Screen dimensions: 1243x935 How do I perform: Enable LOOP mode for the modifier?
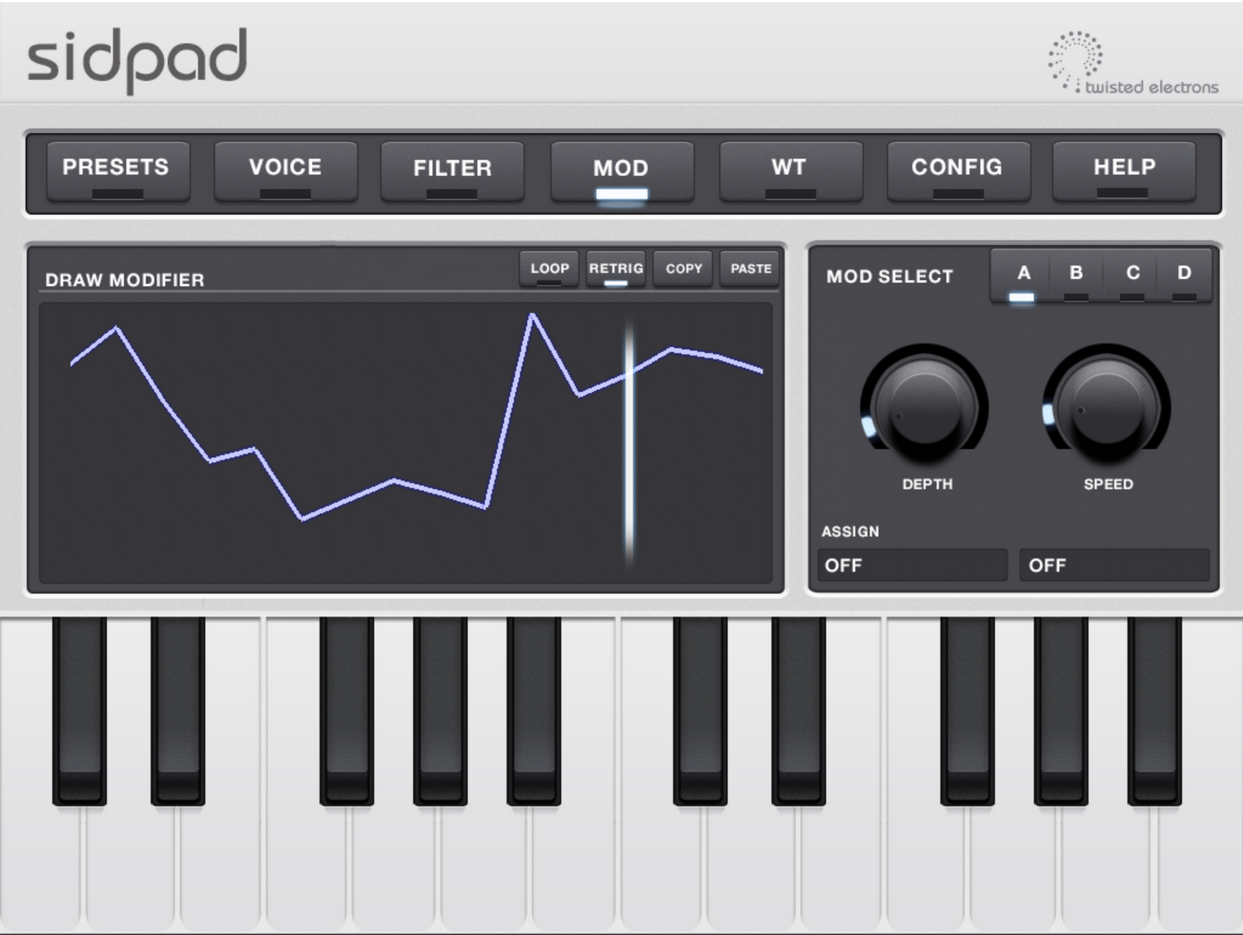point(548,268)
